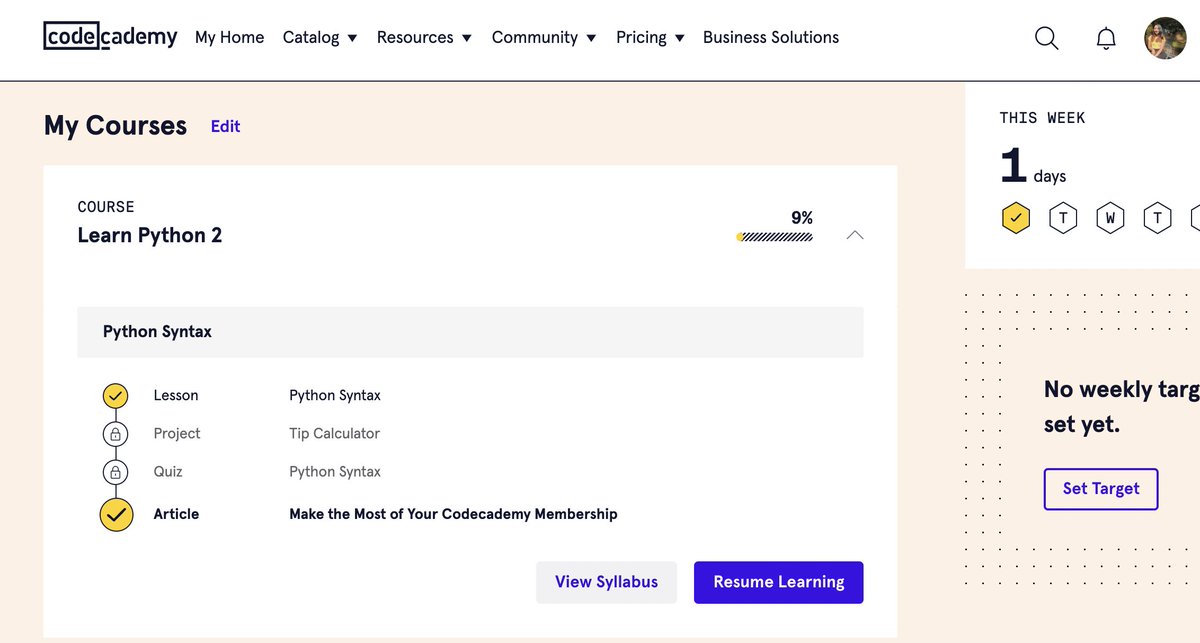
Task: Click the My Courses heading
Action: pyautogui.click(x=115, y=125)
